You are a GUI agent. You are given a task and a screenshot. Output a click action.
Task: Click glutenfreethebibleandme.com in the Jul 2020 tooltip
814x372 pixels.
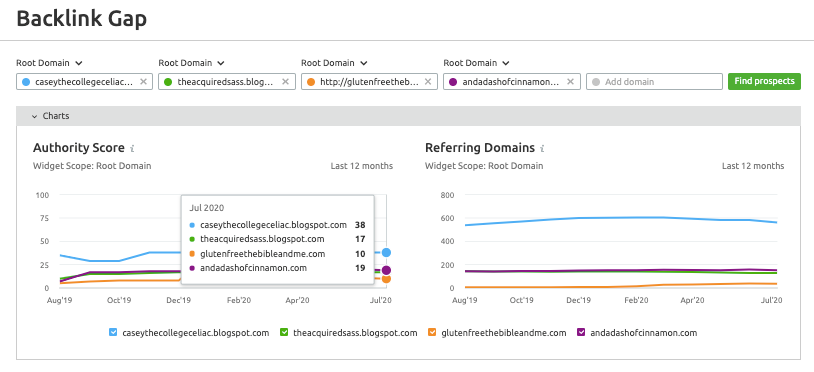pos(263,254)
